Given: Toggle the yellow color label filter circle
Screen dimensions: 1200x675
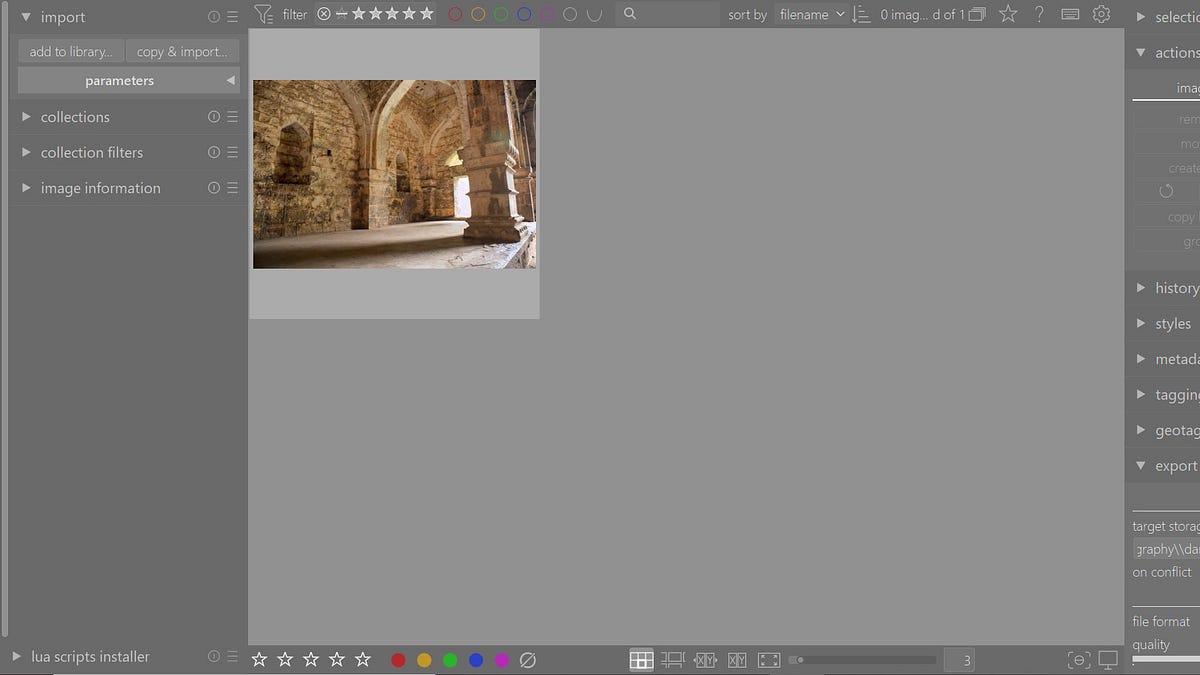Looking at the screenshot, I should 478,14.
